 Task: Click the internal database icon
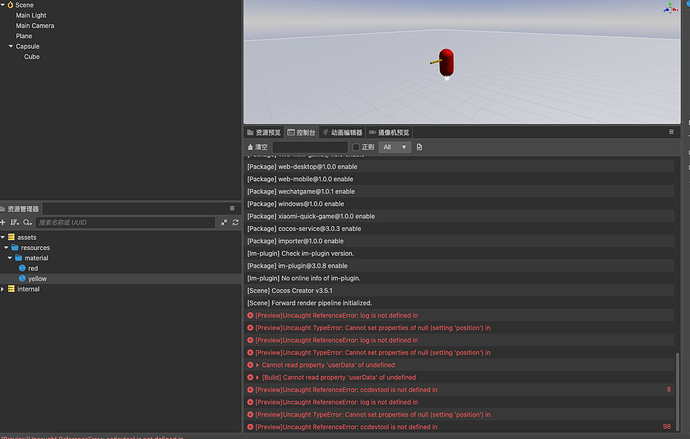pyautogui.click(x=11, y=289)
